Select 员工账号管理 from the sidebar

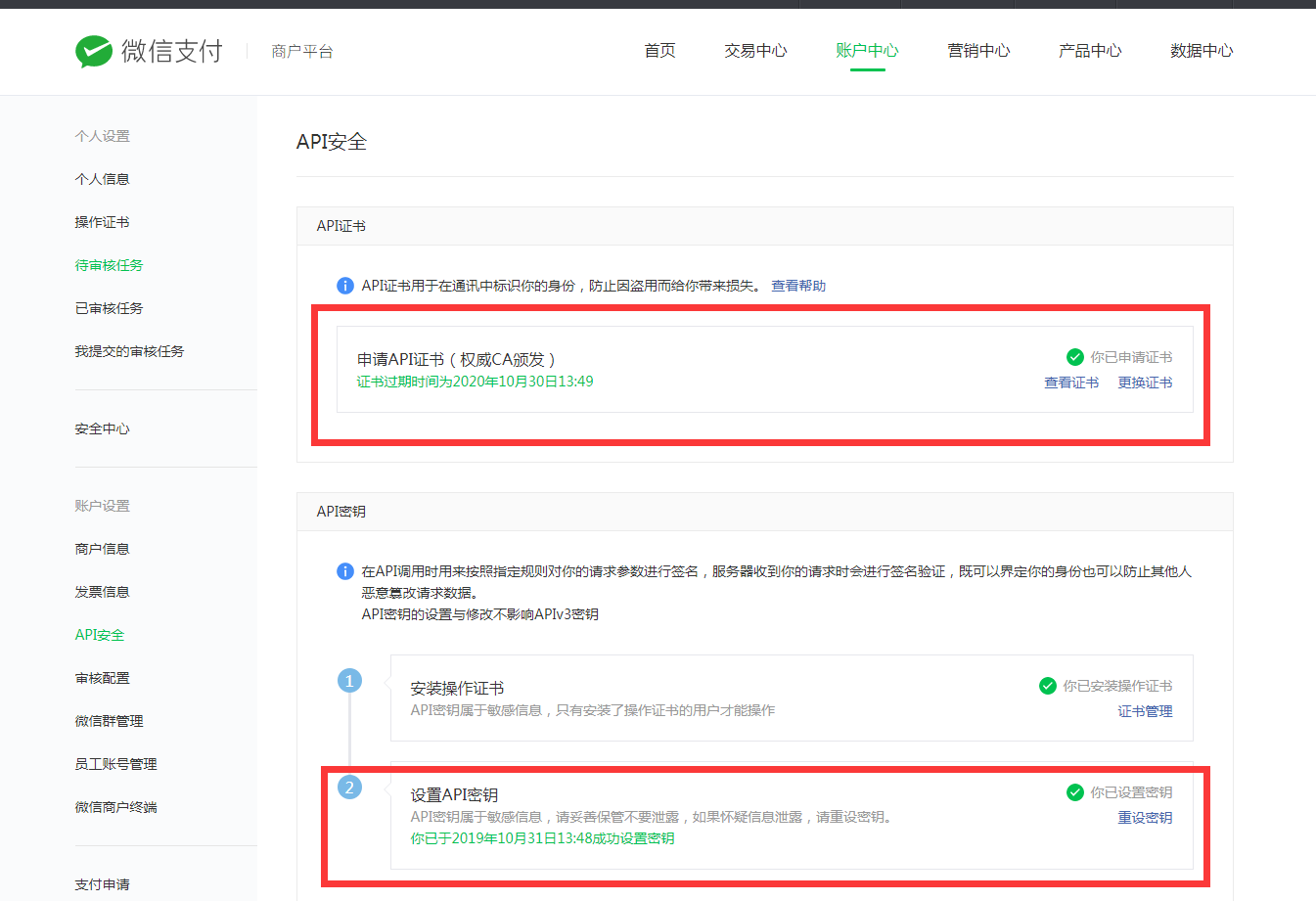[x=115, y=764]
